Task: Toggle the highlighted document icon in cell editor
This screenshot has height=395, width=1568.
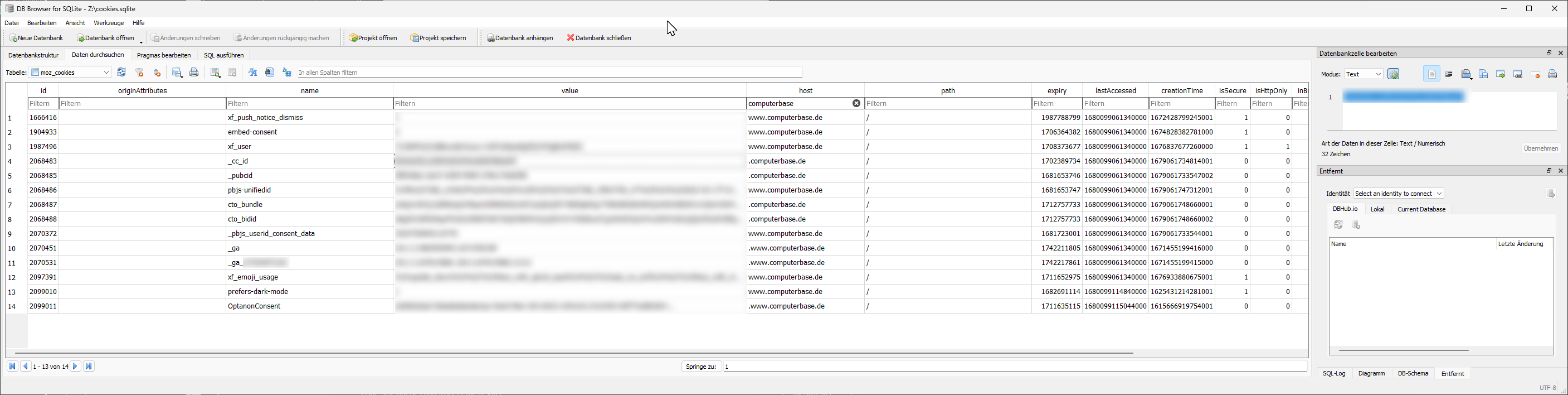Action: pos(1431,74)
